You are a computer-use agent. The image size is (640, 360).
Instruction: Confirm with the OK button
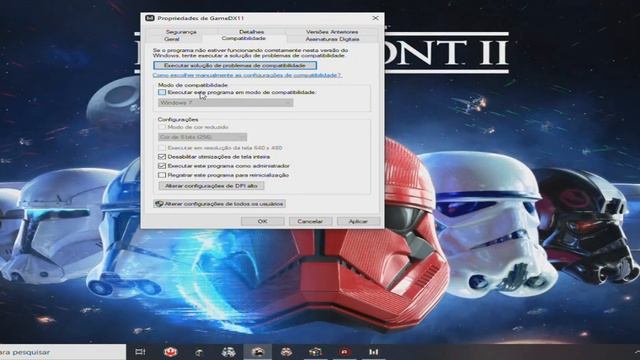(262, 221)
